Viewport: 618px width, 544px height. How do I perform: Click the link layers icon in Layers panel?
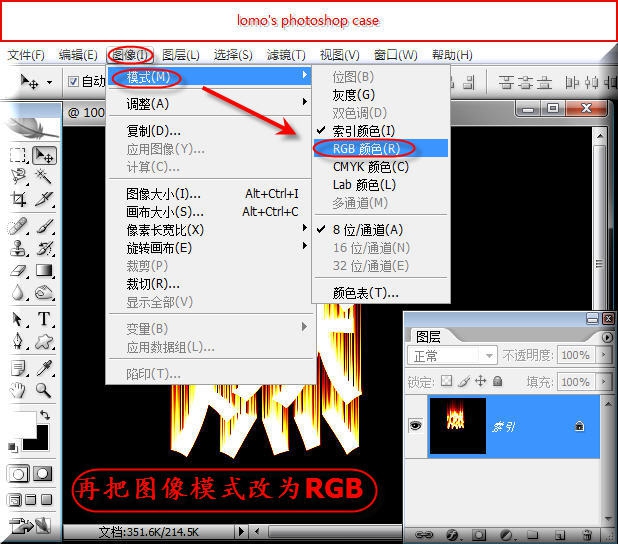(x=424, y=535)
